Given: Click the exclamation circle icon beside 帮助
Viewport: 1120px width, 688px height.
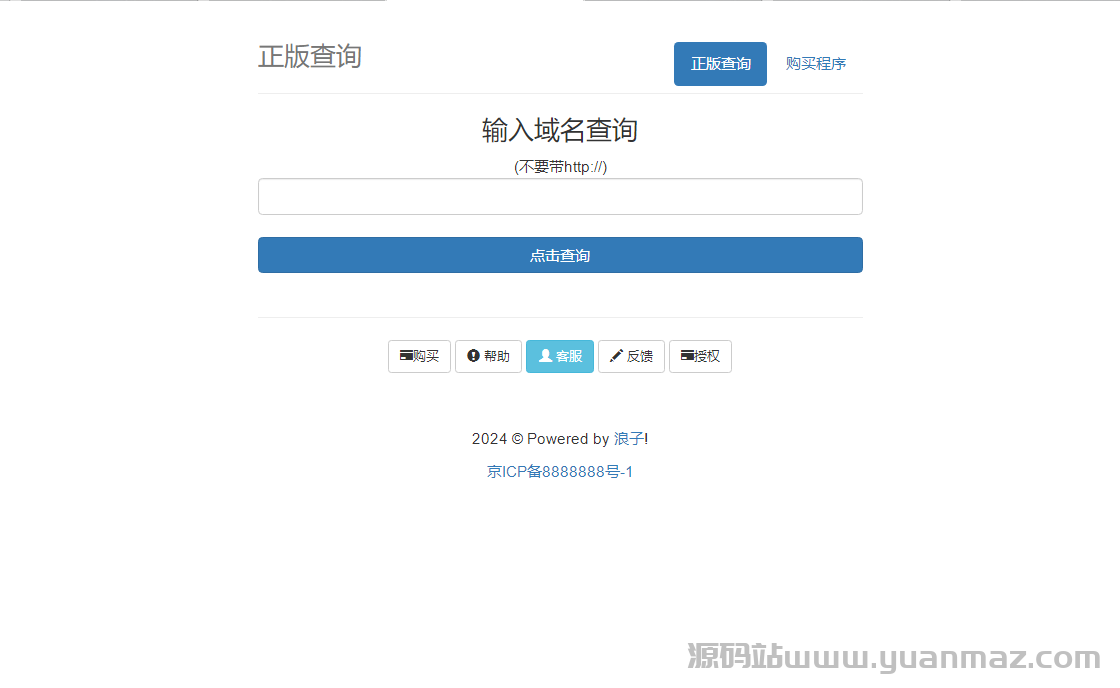Looking at the screenshot, I should [x=473, y=356].
